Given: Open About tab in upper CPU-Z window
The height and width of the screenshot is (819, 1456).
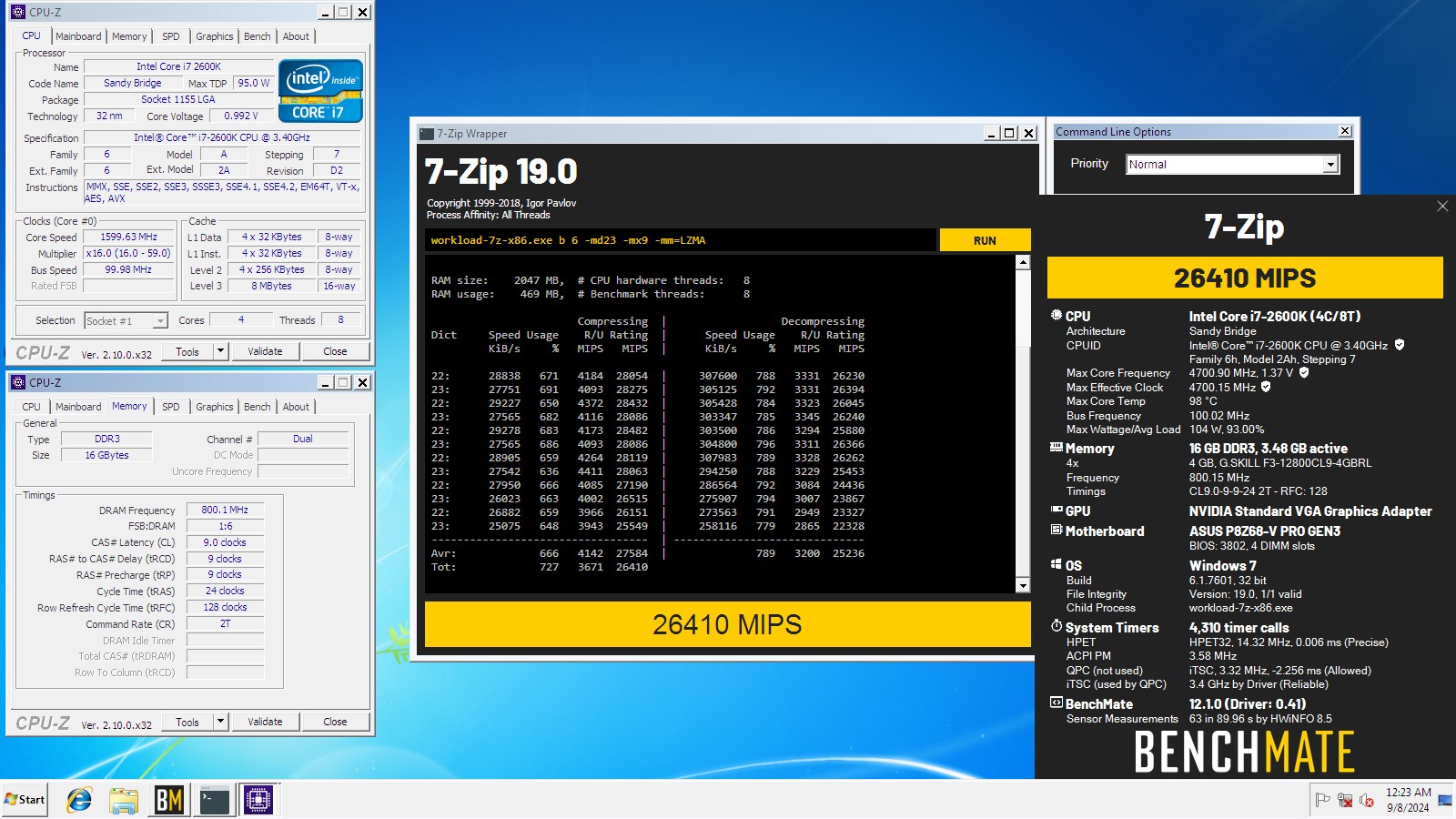Looking at the screenshot, I should 296,36.
